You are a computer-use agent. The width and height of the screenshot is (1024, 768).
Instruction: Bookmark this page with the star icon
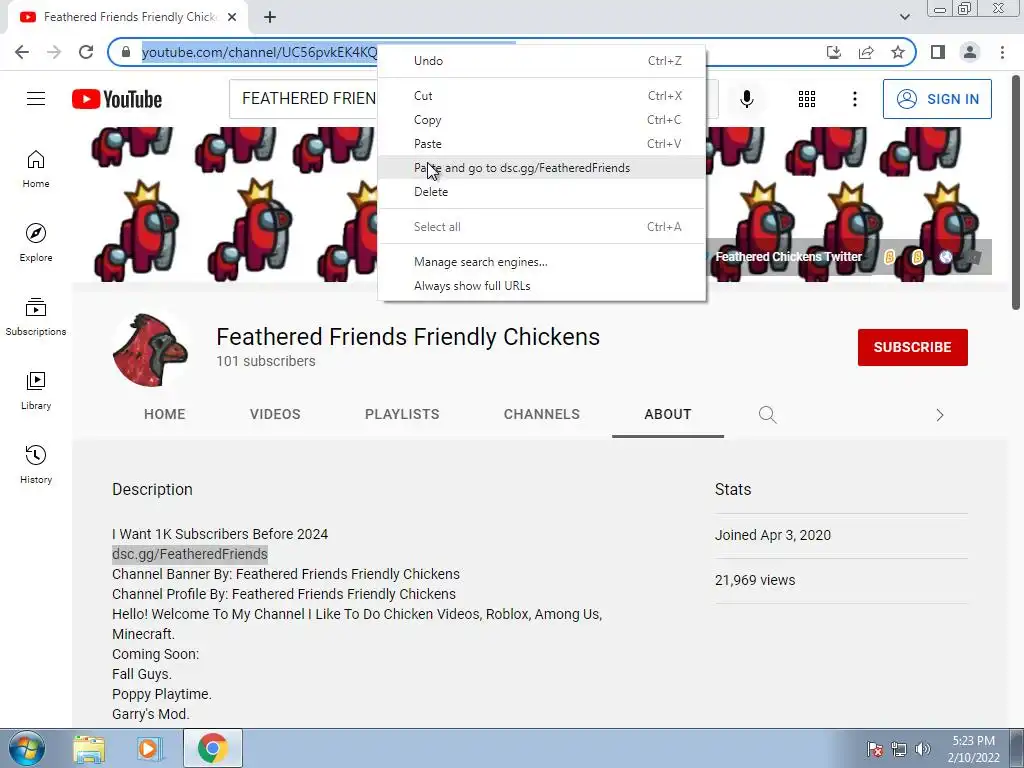pyautogui.click(x=898, y=52)
